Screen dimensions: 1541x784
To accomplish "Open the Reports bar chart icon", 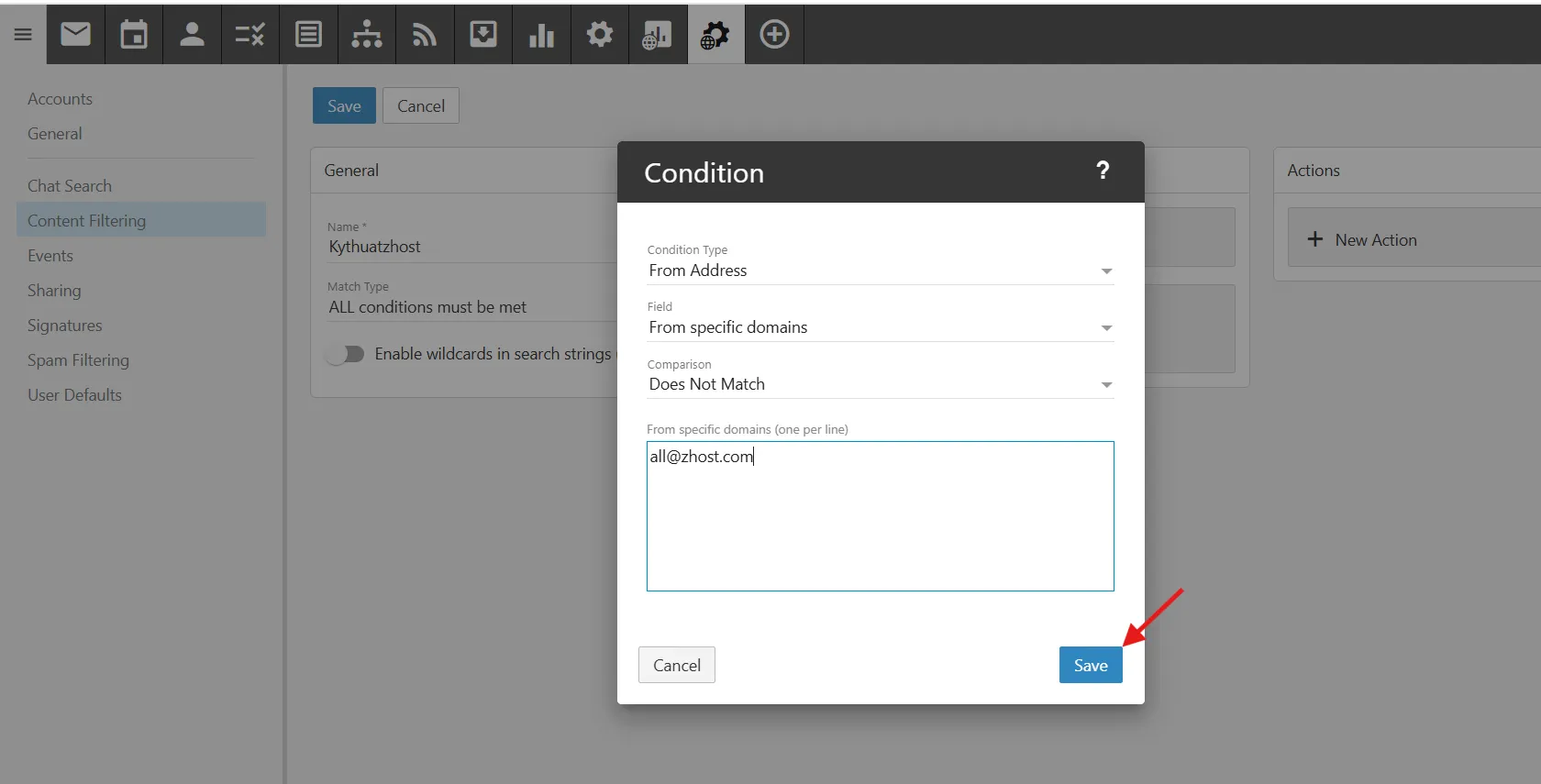I will coord(541,35).
